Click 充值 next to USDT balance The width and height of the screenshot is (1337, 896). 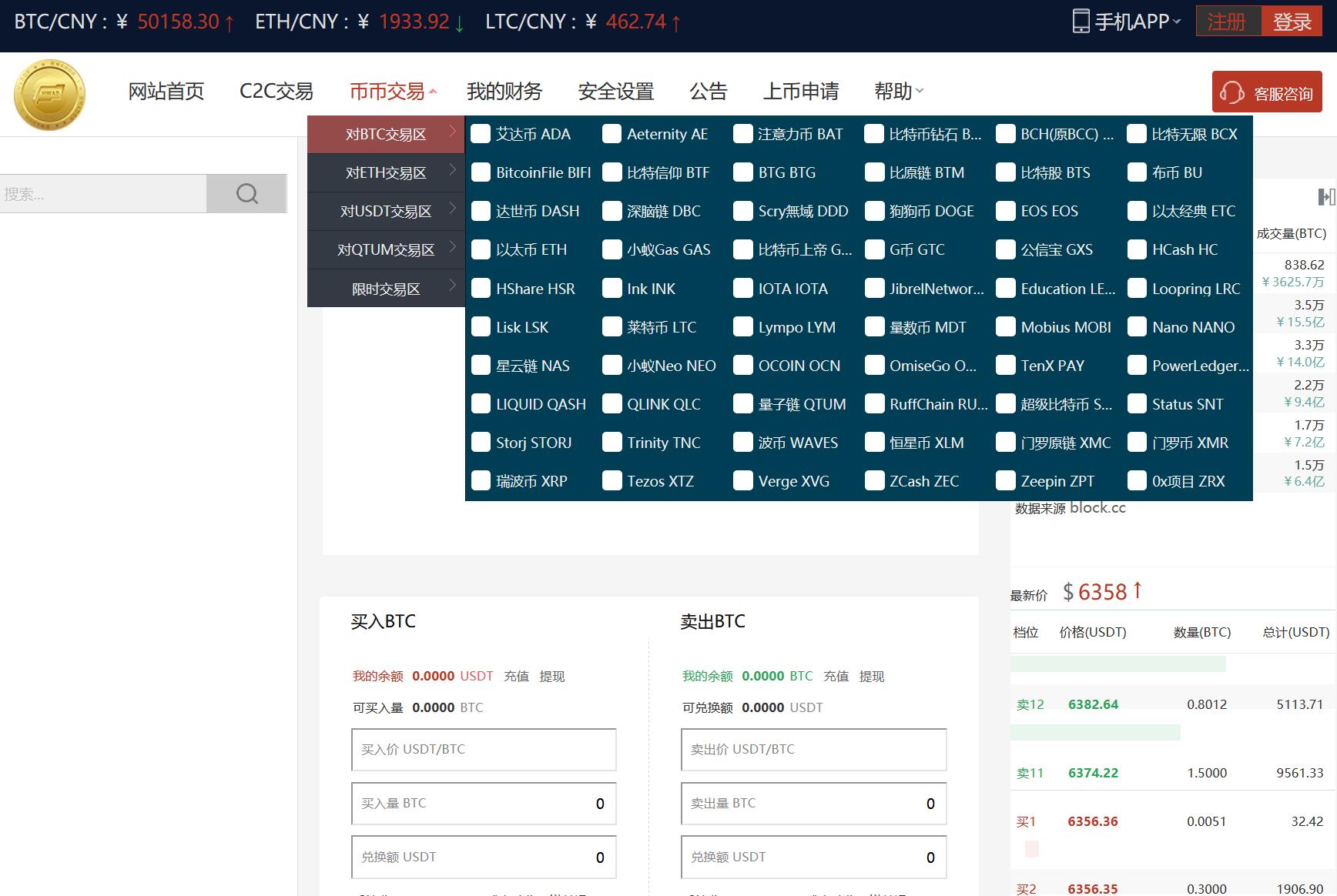pos(516,676)
